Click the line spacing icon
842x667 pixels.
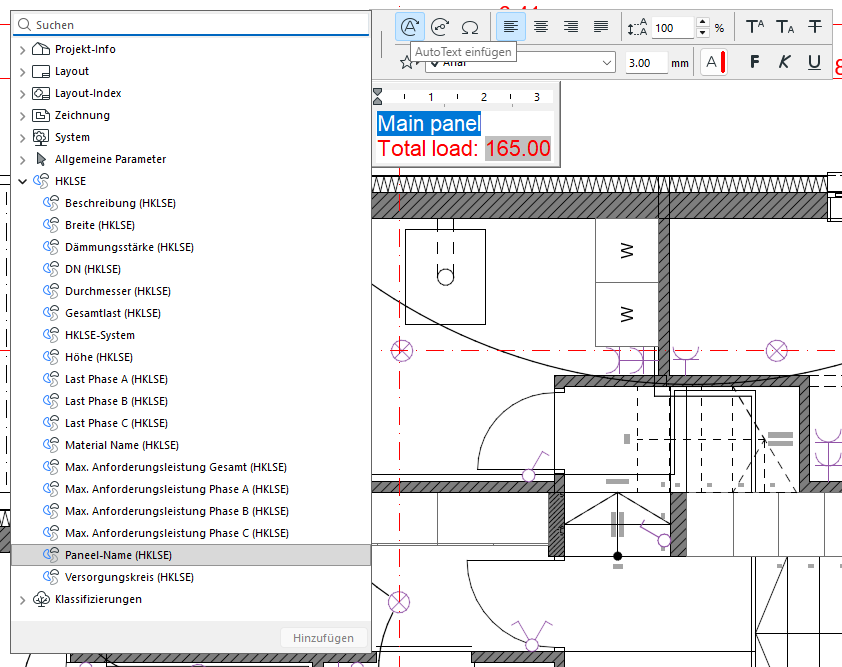click(x=637, y=27)
